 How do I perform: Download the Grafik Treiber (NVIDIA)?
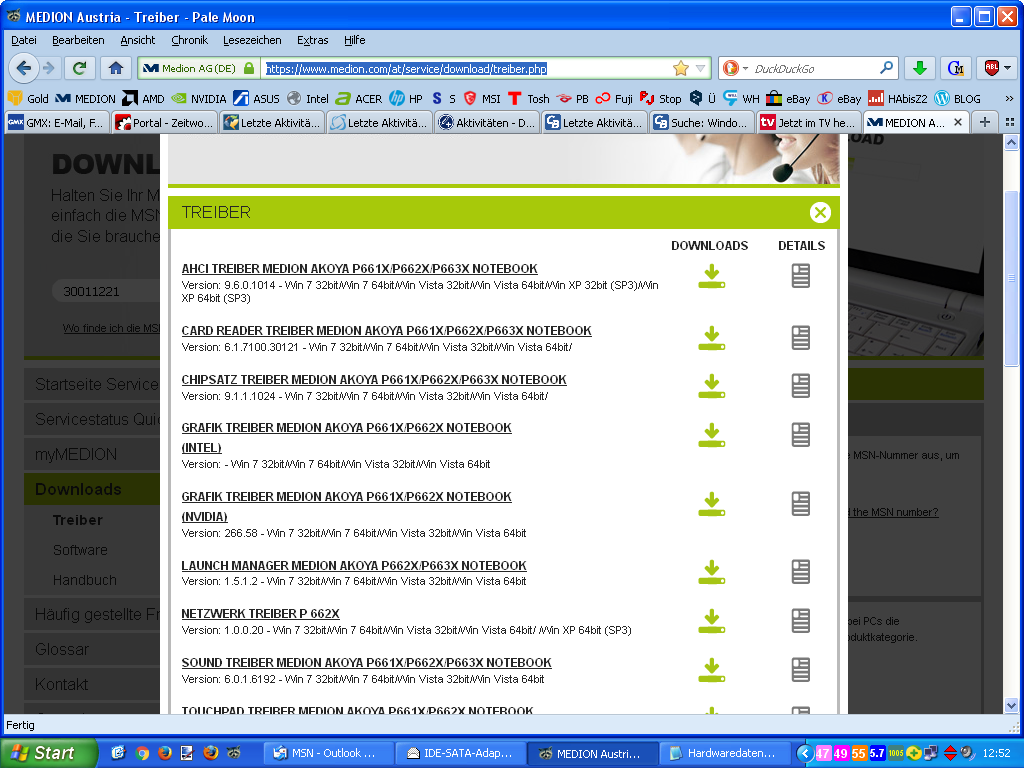click(x=711, y=504)
